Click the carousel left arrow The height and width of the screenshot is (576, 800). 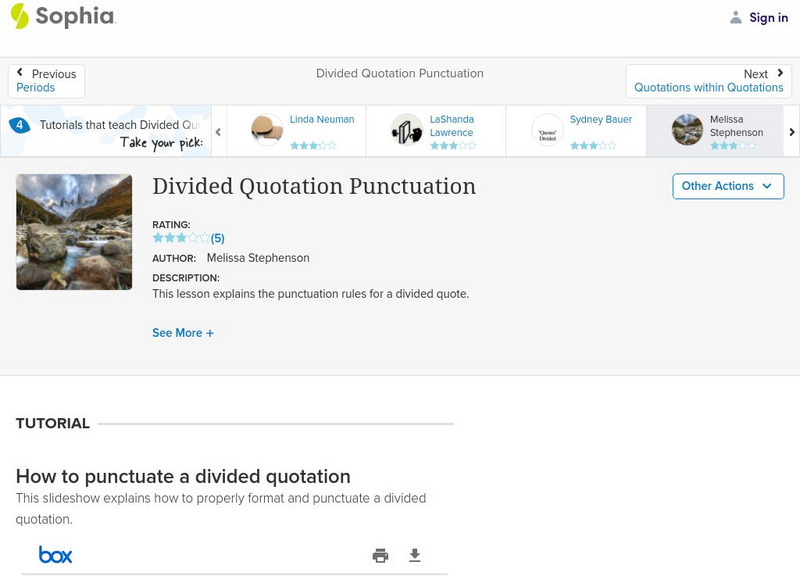point(218,132)
